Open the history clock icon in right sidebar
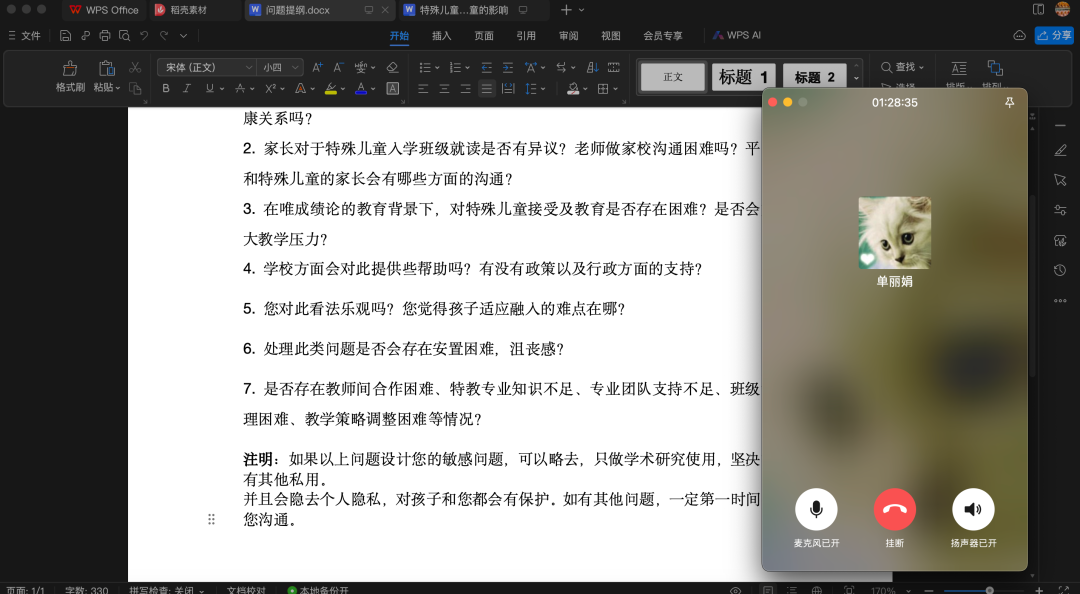1080x594 pixels. tap(1060, 270)
